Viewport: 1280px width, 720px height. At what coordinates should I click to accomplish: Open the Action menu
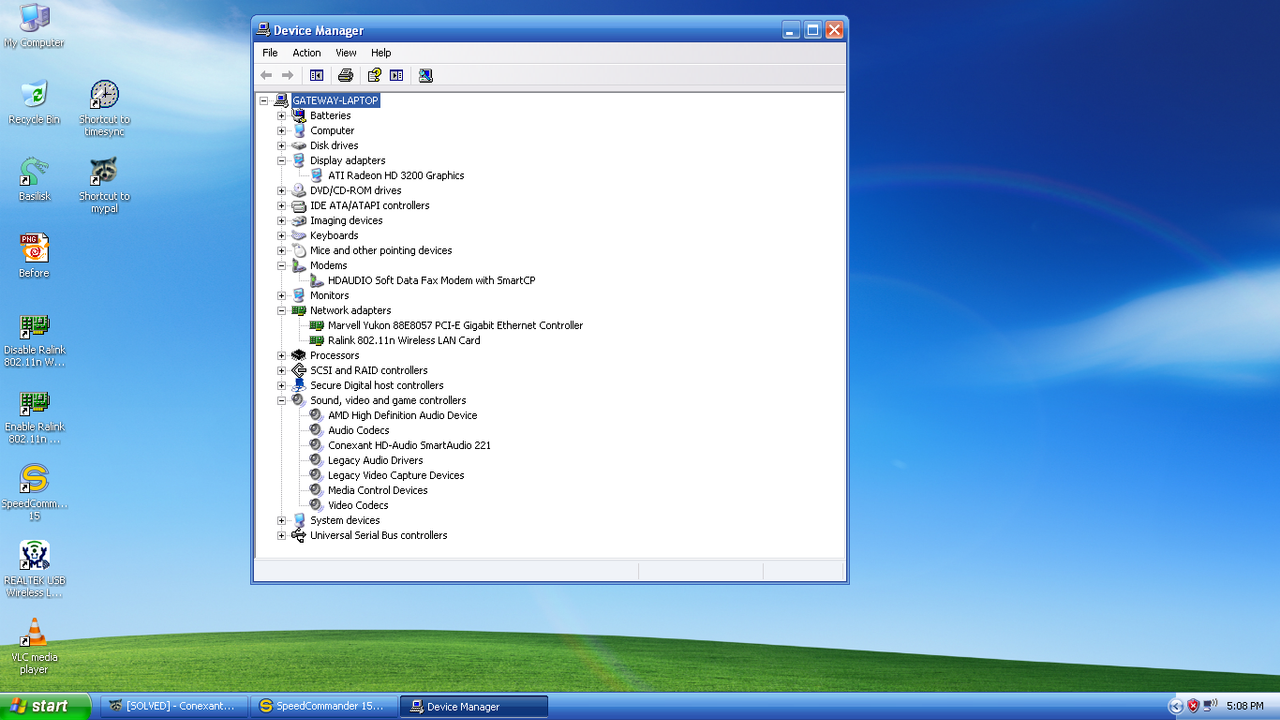click(306, 53)
